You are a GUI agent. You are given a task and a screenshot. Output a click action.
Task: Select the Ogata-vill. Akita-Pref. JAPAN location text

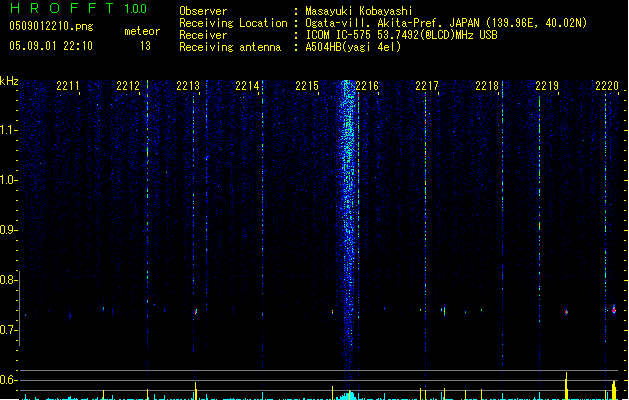tap(446, 23)
